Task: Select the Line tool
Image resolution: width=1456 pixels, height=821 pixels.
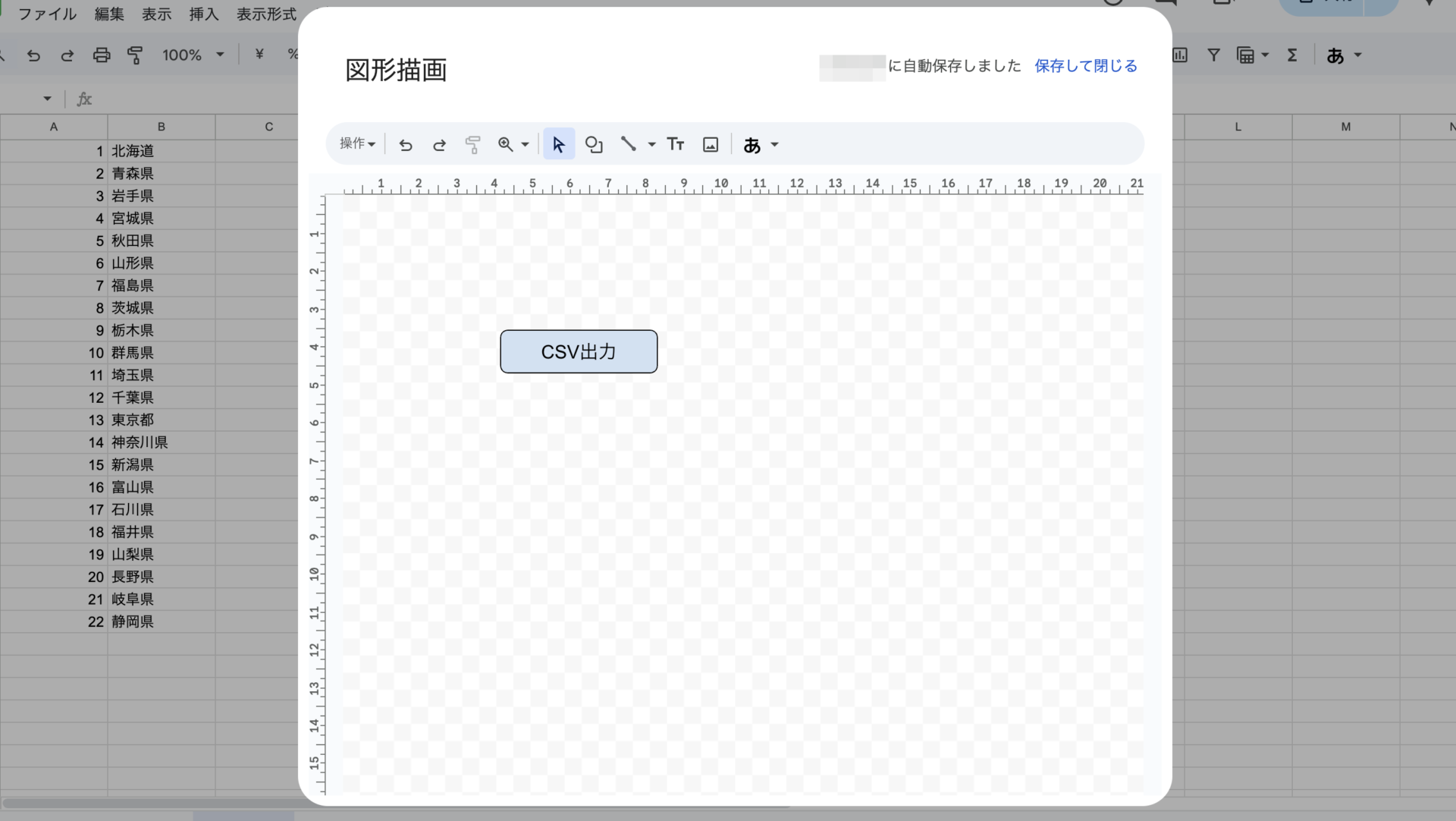Action: pyautogui.click(x=628, y=143)
